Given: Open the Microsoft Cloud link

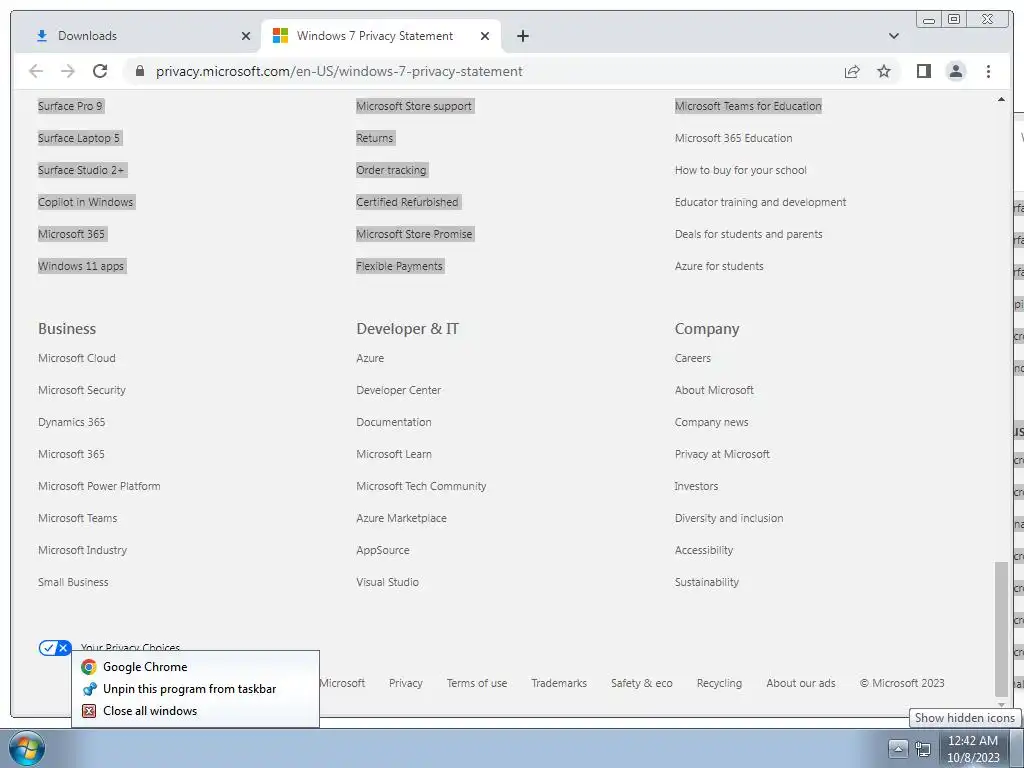Looking at the screenshot, I should (76, 358).
